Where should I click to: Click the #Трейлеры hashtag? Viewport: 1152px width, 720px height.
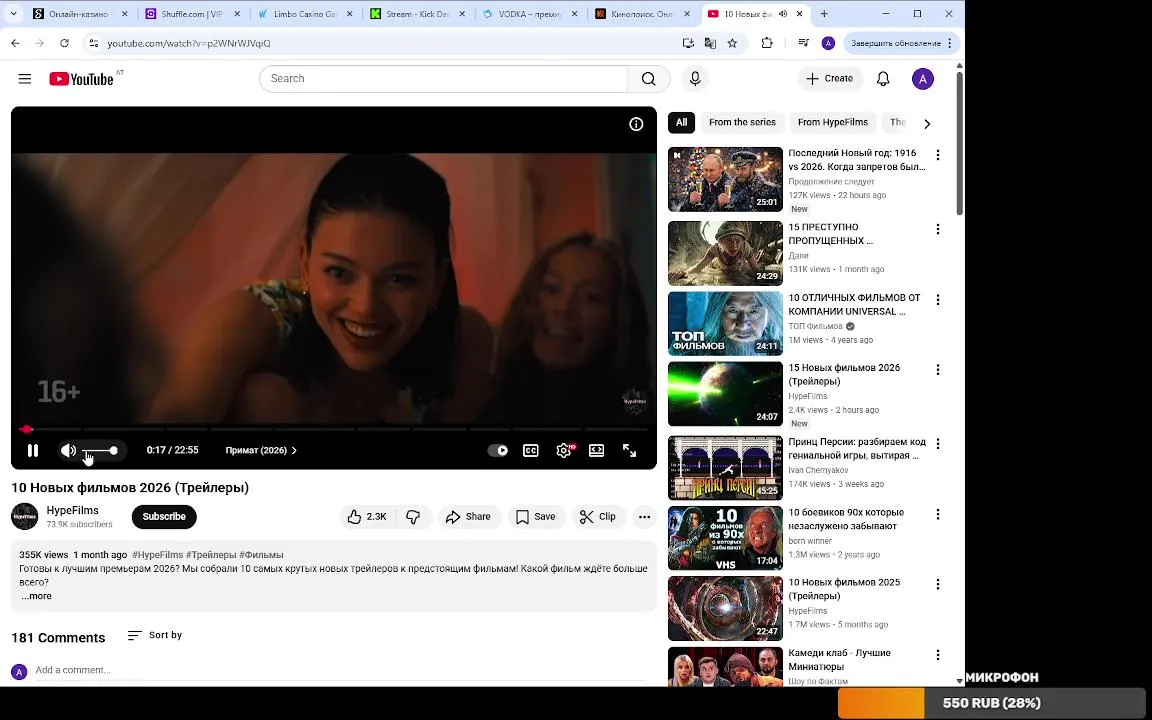211,555
